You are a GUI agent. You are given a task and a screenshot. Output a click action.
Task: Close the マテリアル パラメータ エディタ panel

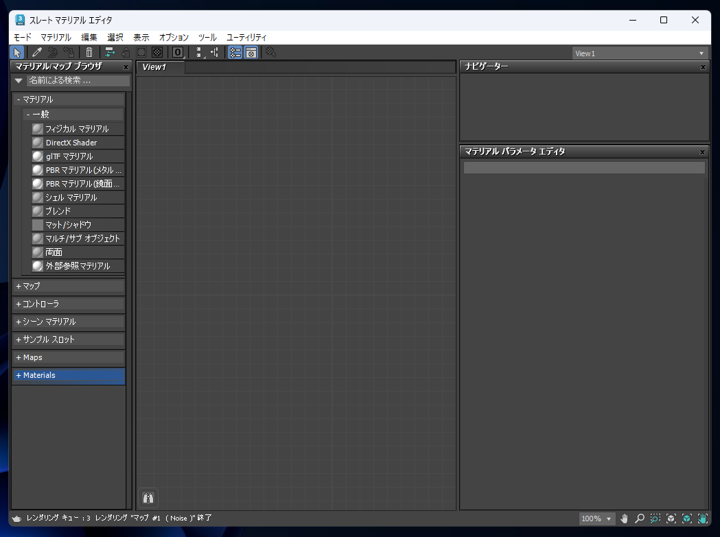[702, 152]
